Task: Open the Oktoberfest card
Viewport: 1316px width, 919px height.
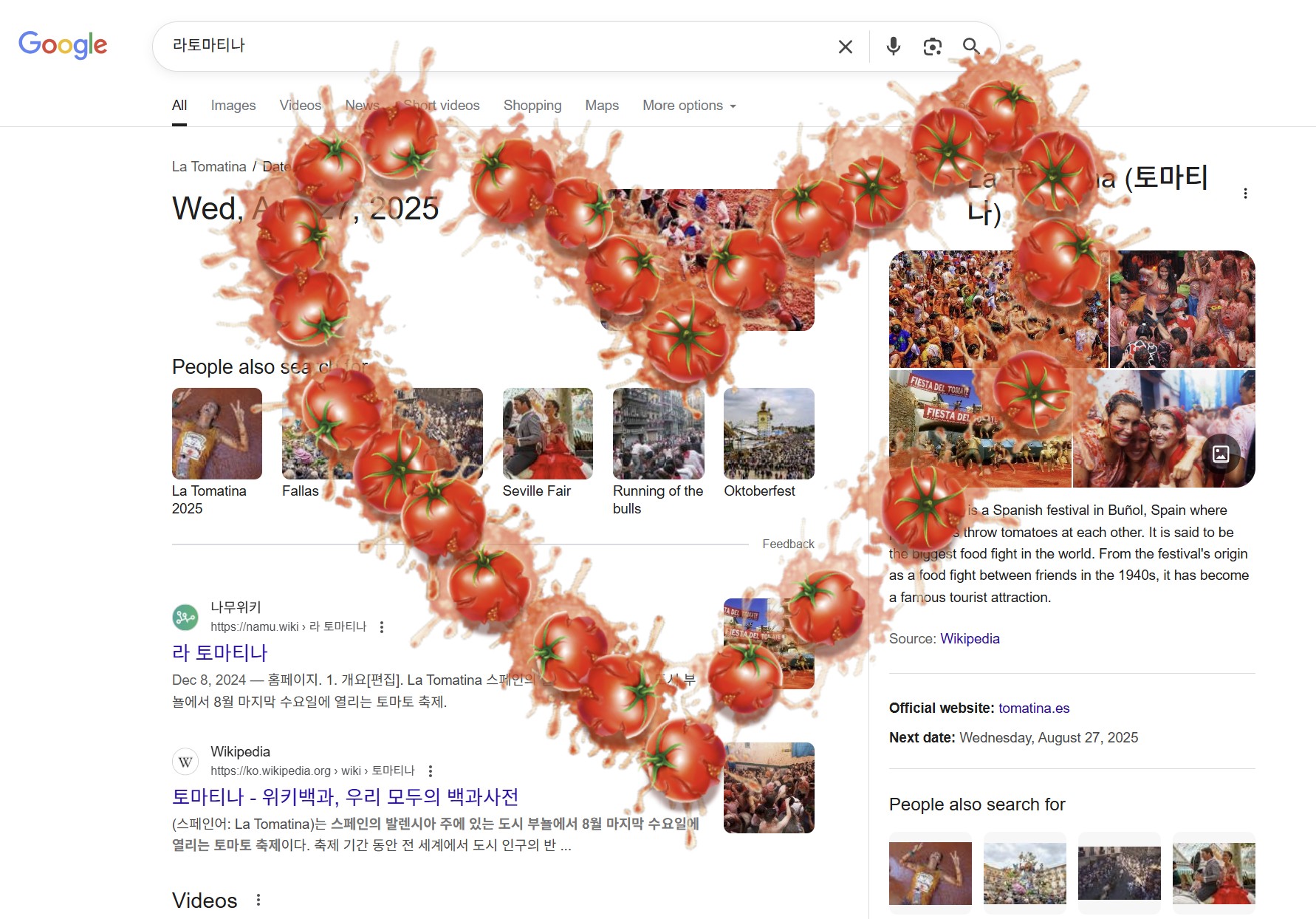Action: [x=769, y=443]
